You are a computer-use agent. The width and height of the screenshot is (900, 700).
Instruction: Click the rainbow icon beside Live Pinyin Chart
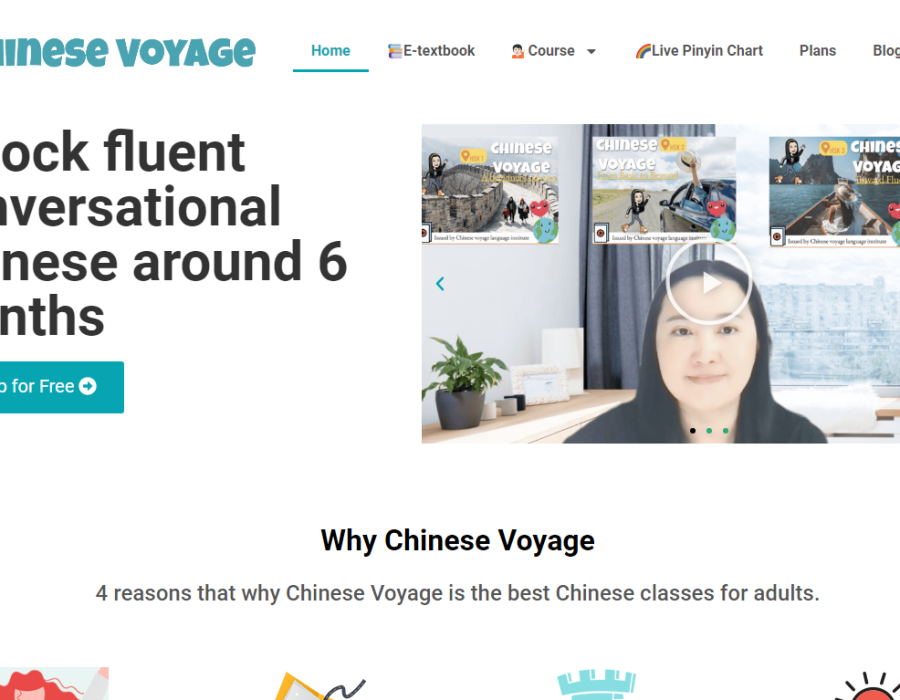point(643,51)
